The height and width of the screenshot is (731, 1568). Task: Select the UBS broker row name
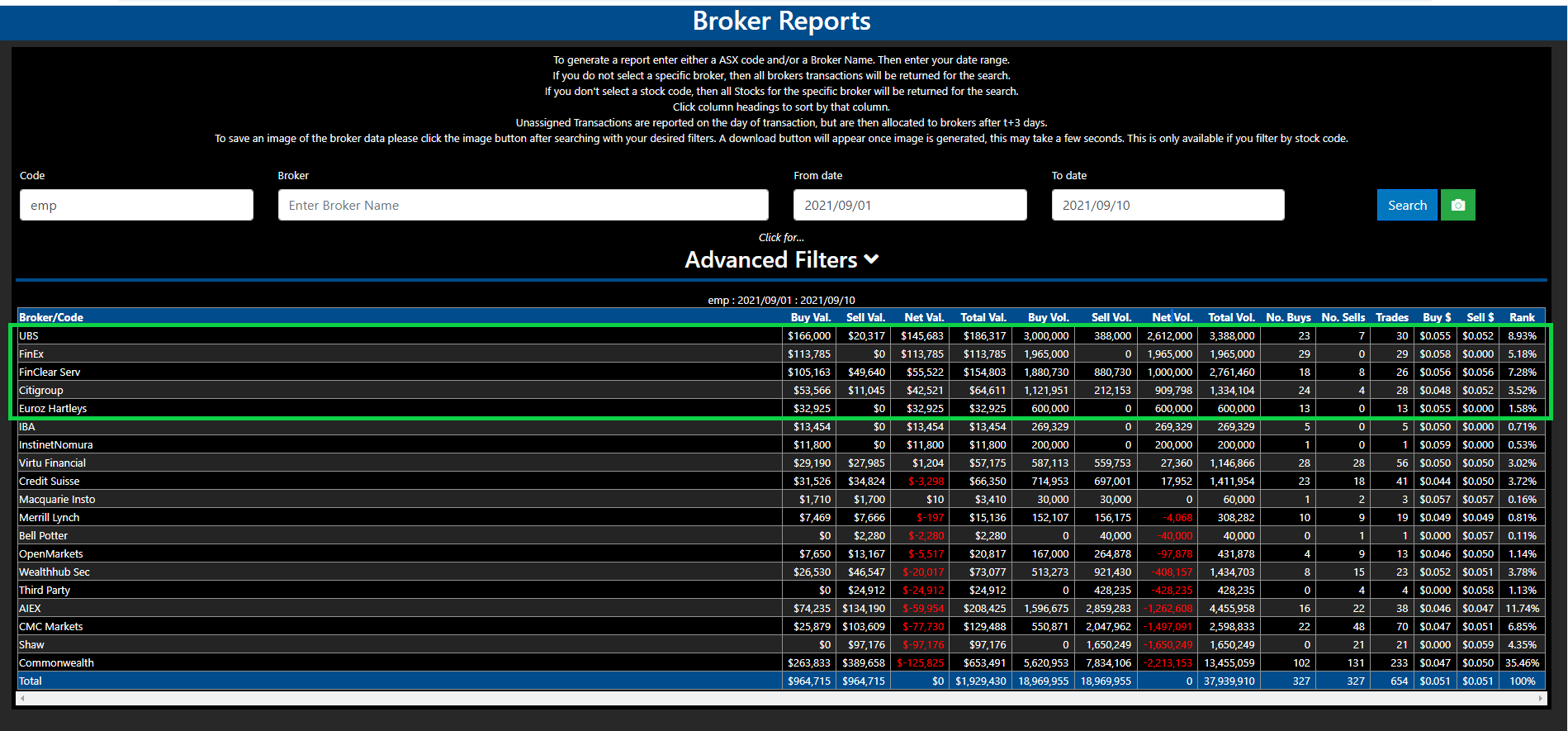(x=29, y=335)
